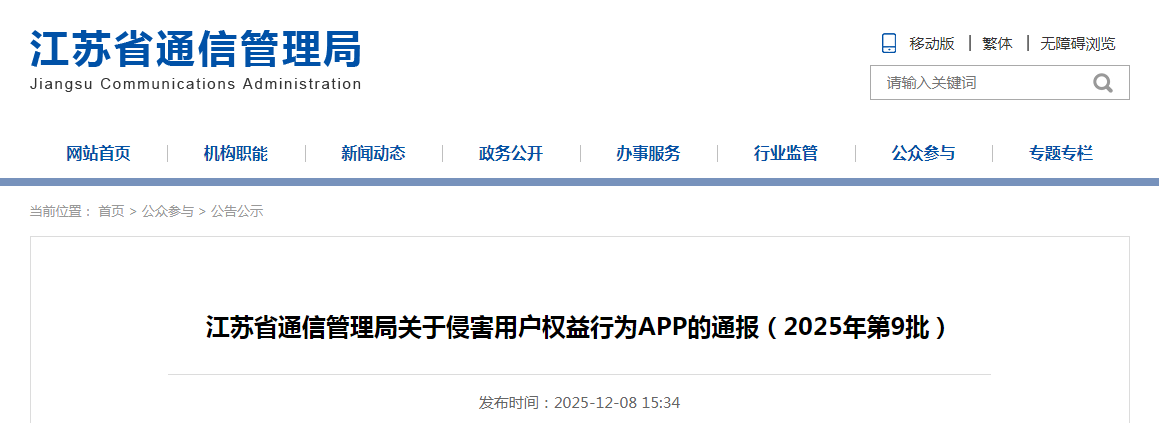Open 无障碍浏览 accessibility browsing
The width and height of the screenshot is (1159, 423).
1077,44
